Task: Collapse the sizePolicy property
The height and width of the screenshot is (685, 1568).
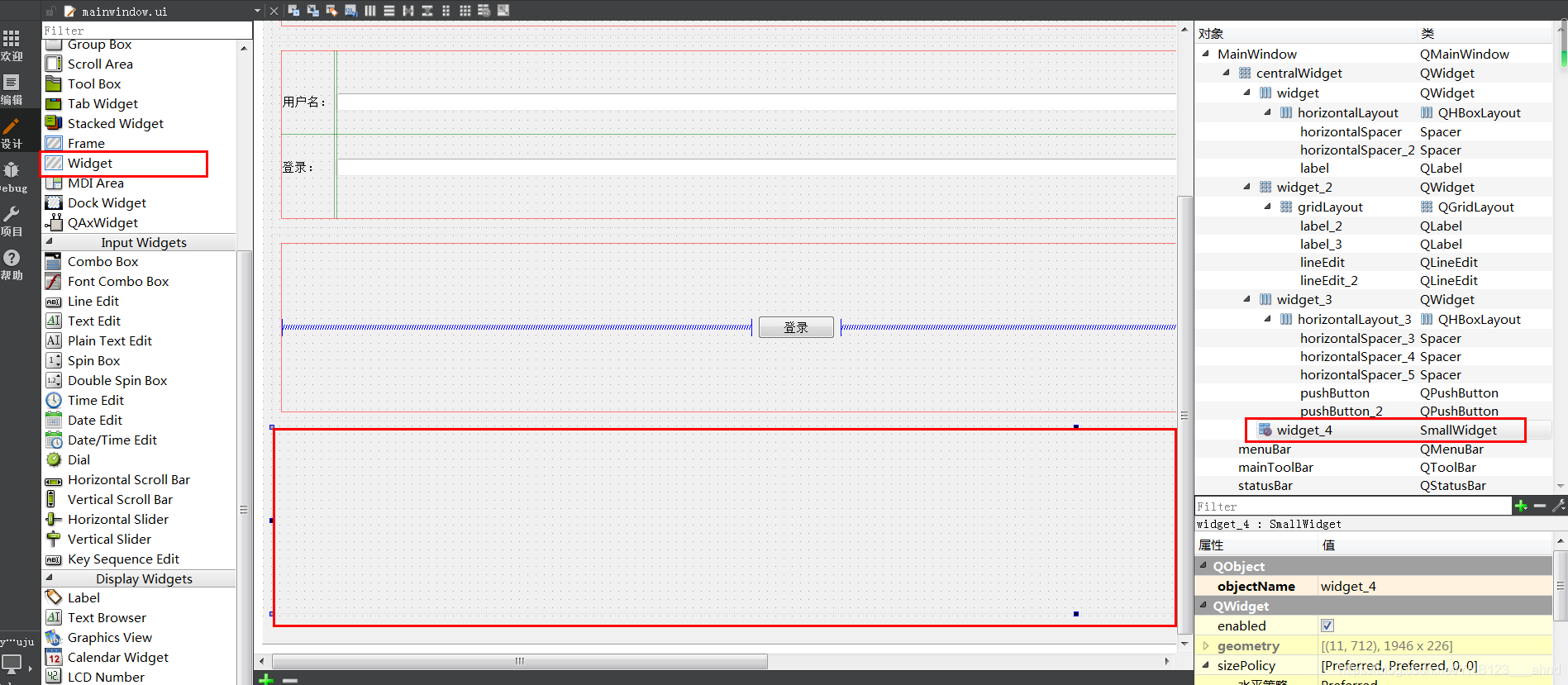Action: [1205, 665]
